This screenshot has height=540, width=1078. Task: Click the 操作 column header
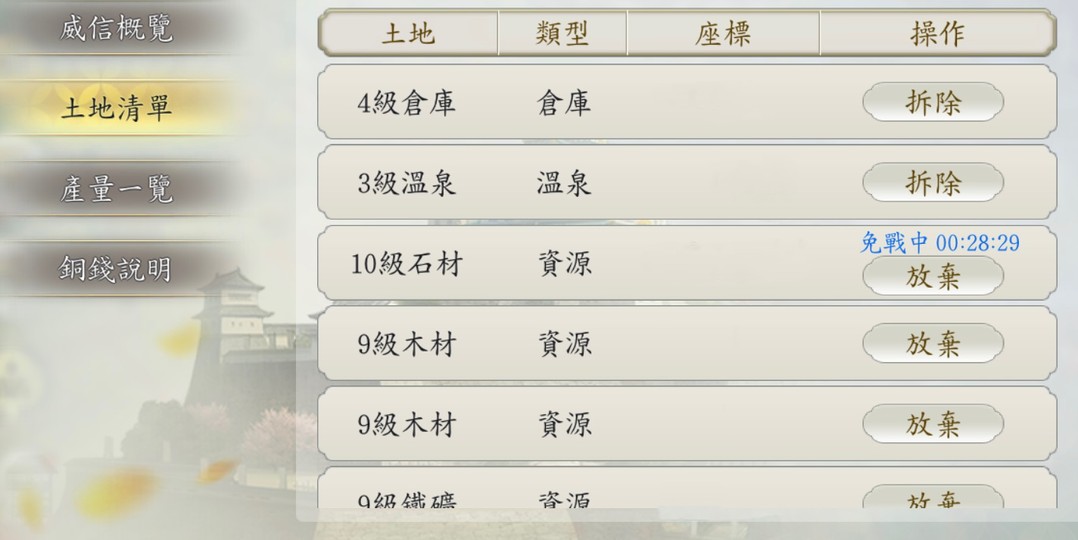[937, 33]
